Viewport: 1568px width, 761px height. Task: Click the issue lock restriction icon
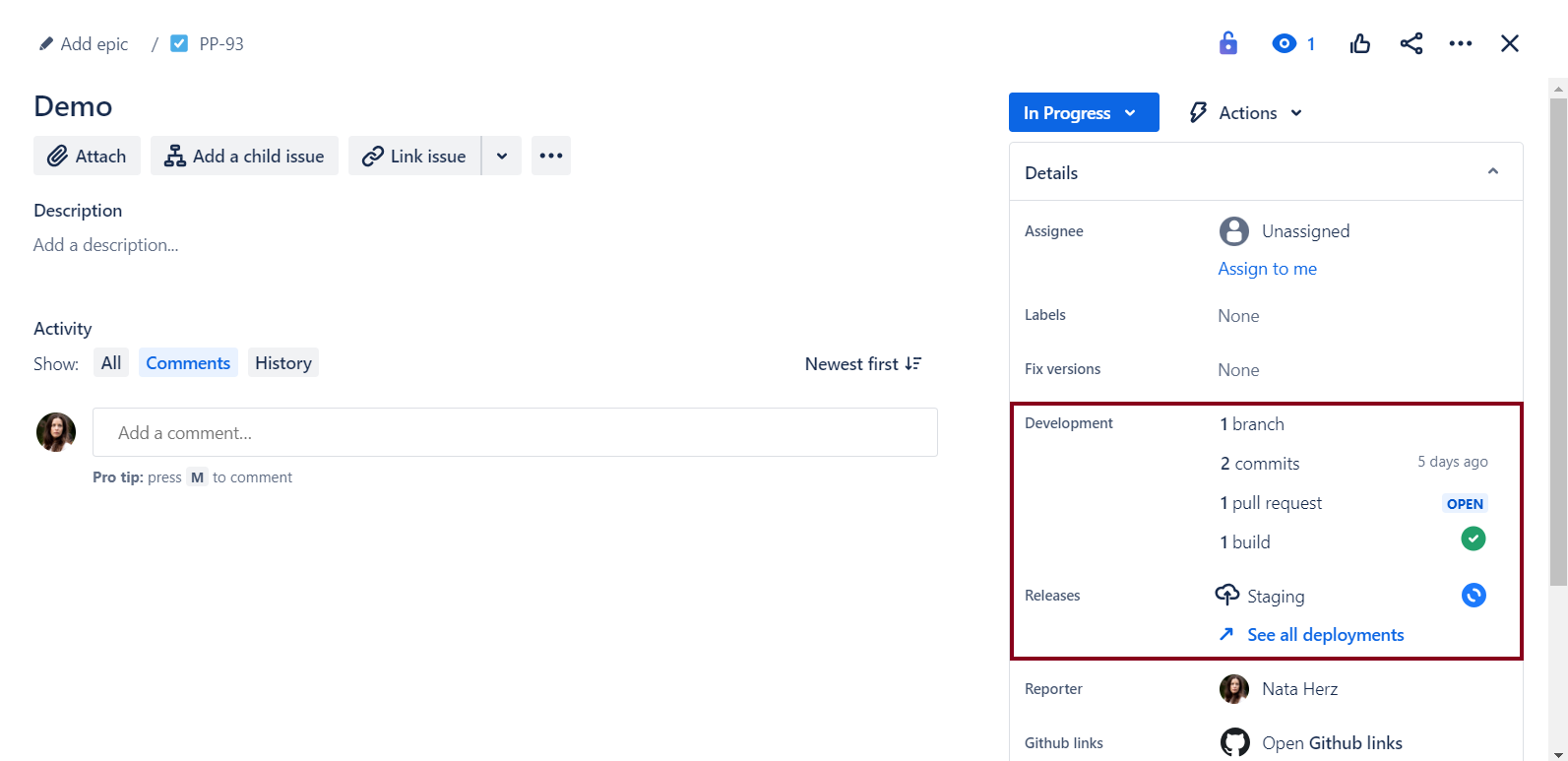point(1227,43)
